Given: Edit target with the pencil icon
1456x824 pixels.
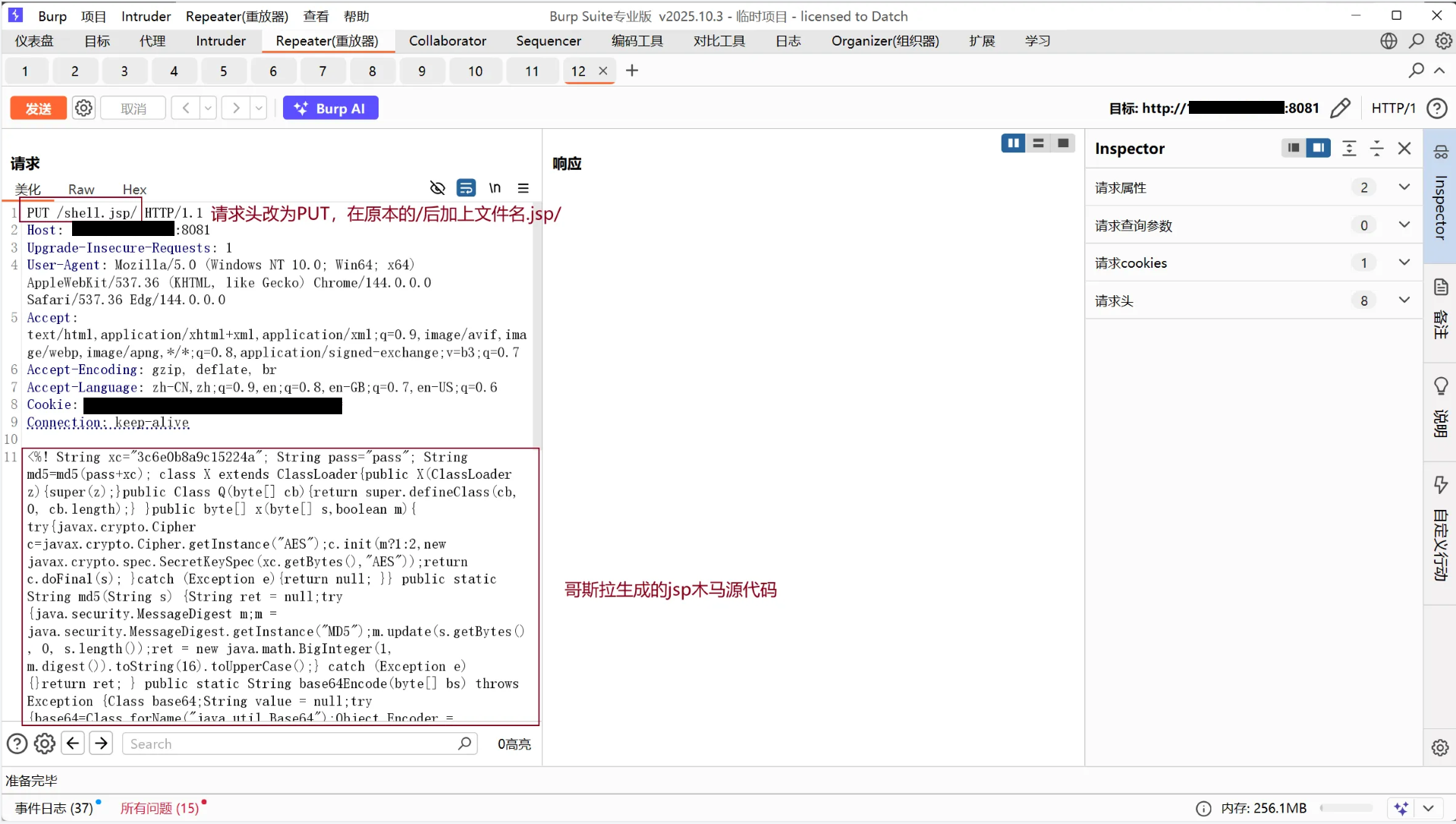Looking at the screenshot, I should (x=1341, y=109).
